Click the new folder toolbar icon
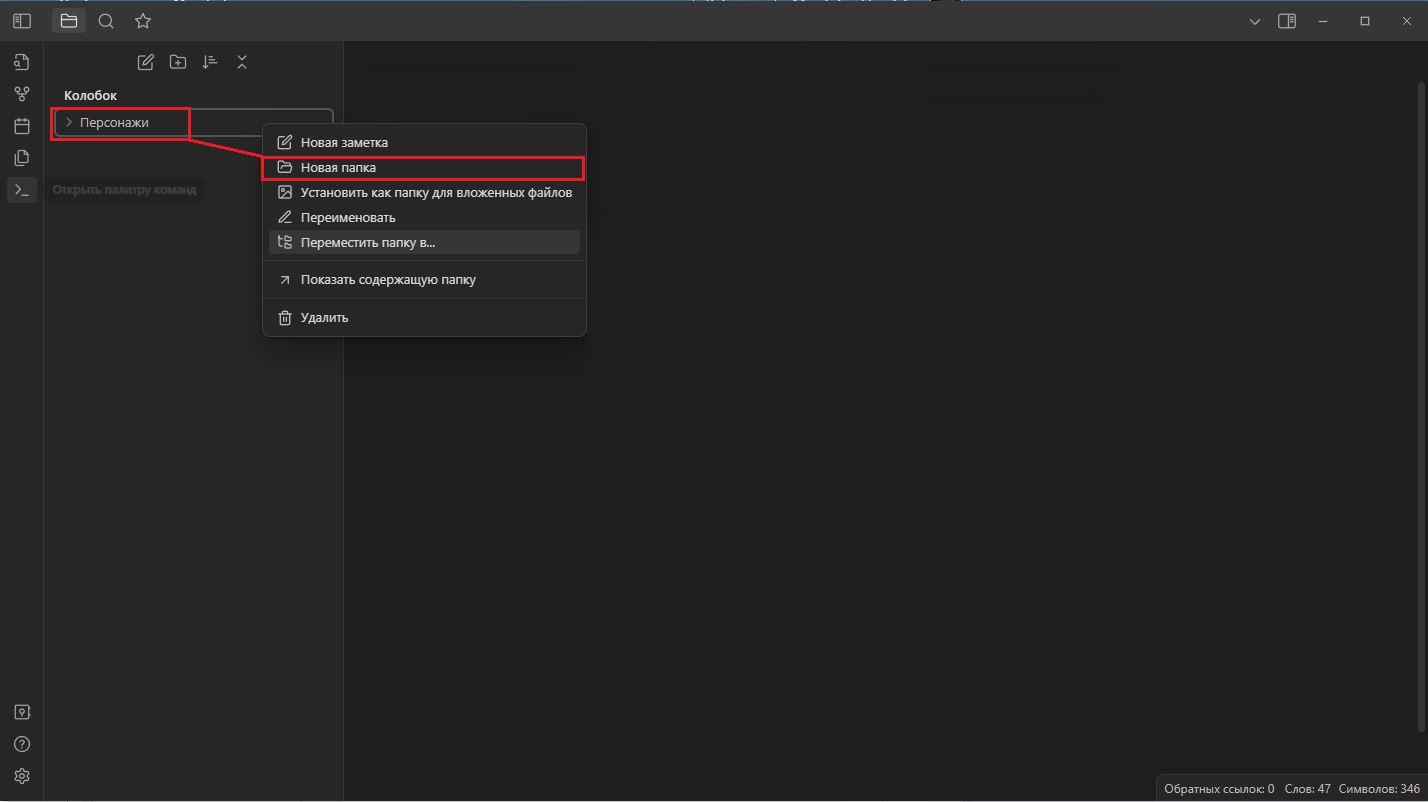The height and width of the screenshot is (802, 1428). [177, 62]
